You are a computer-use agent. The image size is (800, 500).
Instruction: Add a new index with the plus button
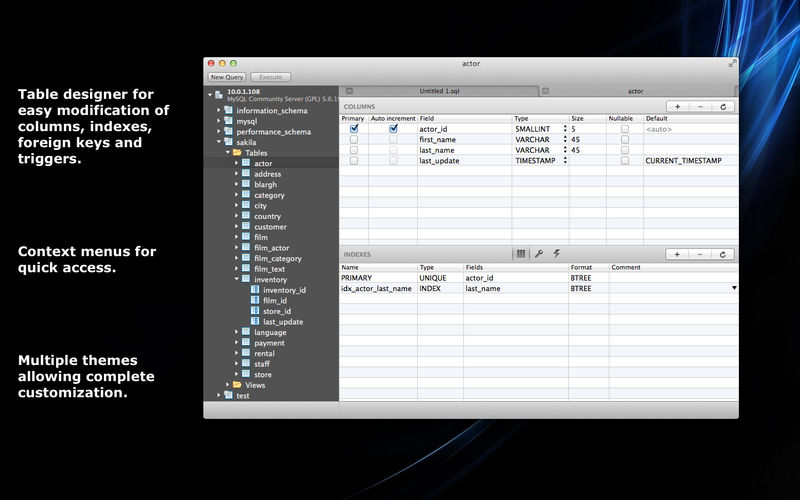point(677,254)
